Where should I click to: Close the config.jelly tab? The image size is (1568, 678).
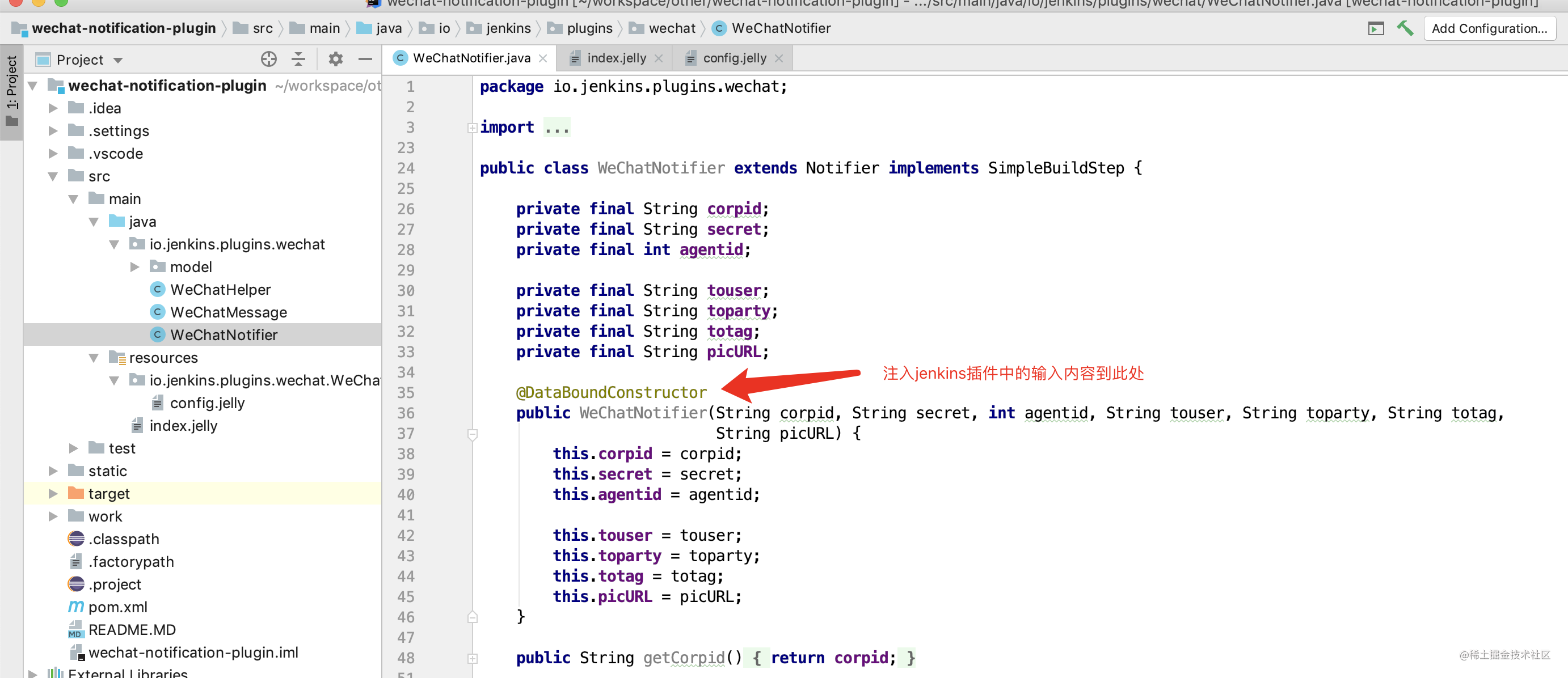pos(779,58)
